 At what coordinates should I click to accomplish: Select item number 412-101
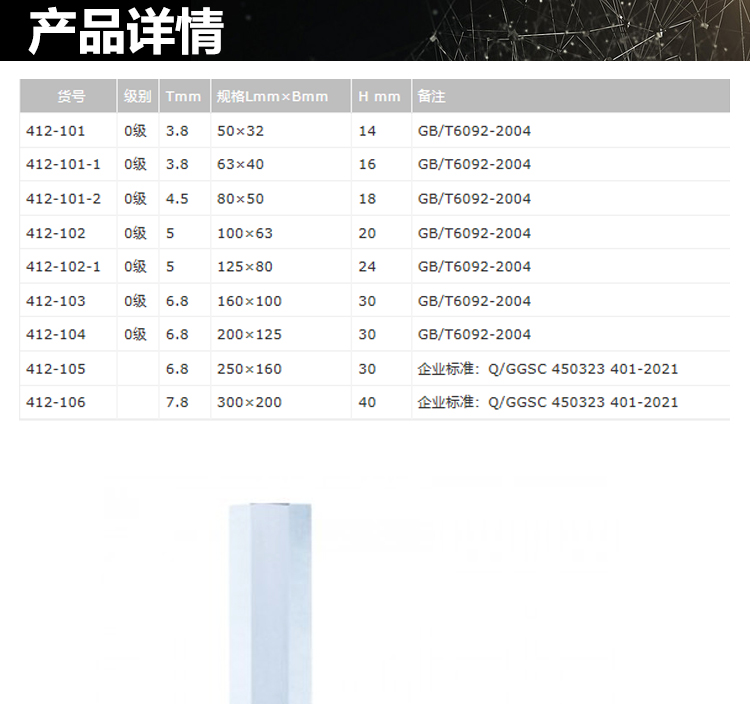pos(55,131)
